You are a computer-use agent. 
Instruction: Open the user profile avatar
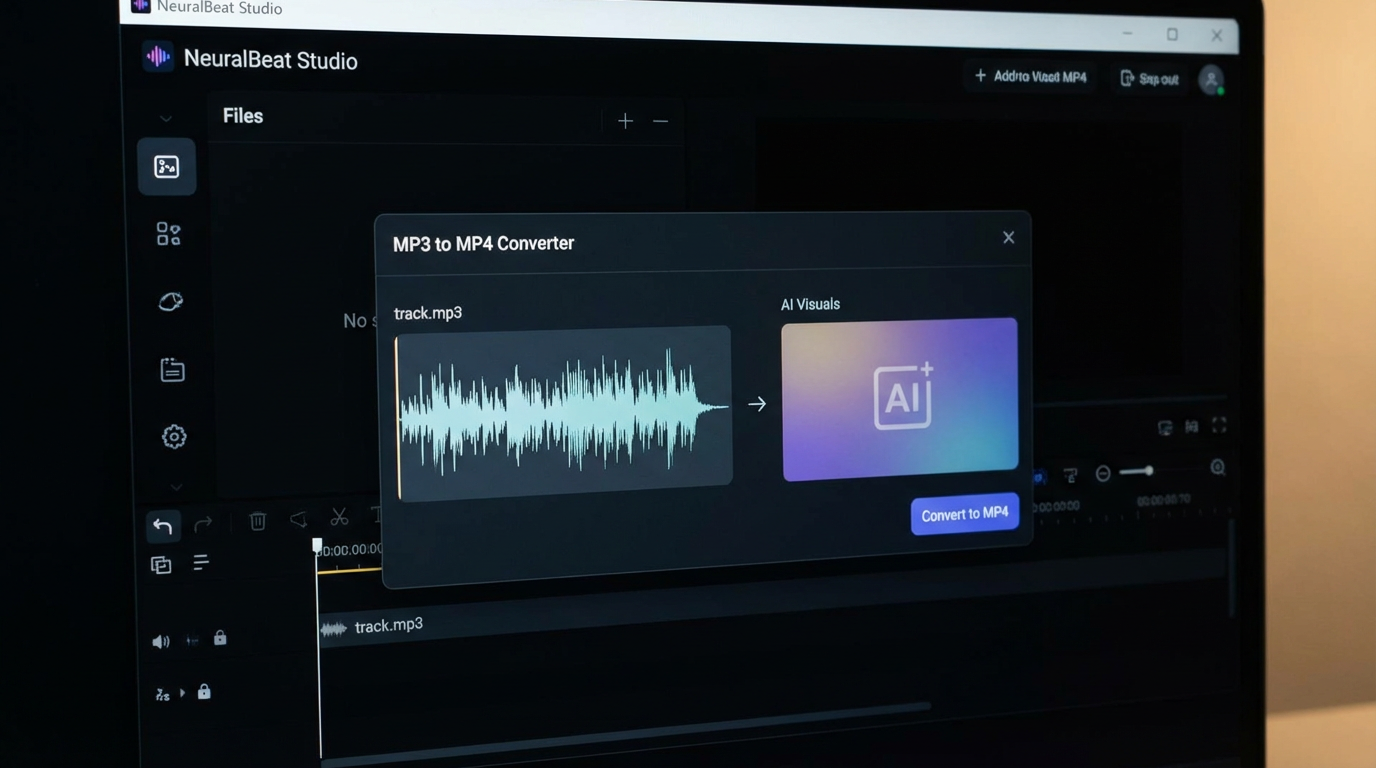[1211, 79]
